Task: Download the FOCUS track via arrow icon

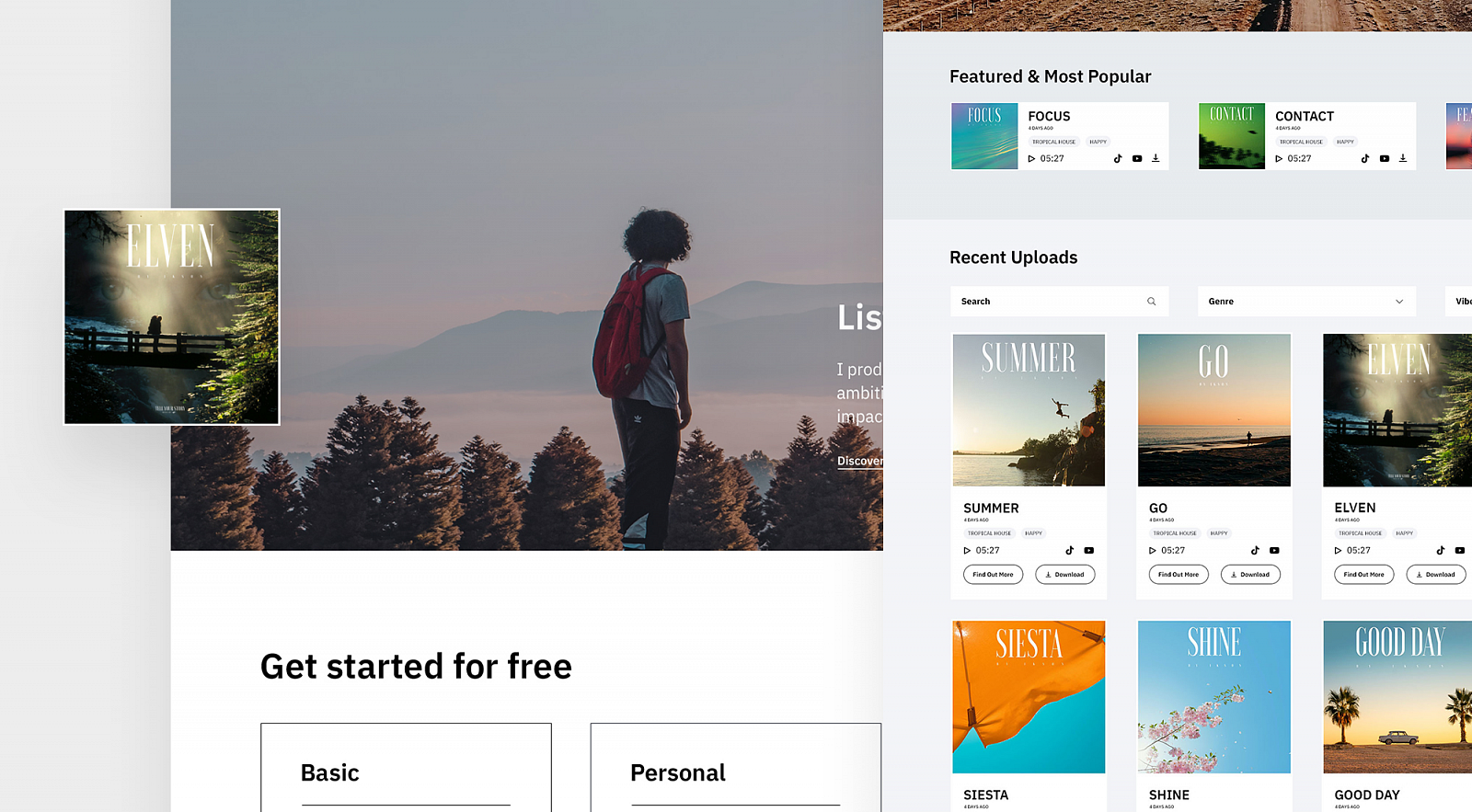Action: tap(1156, 158)
